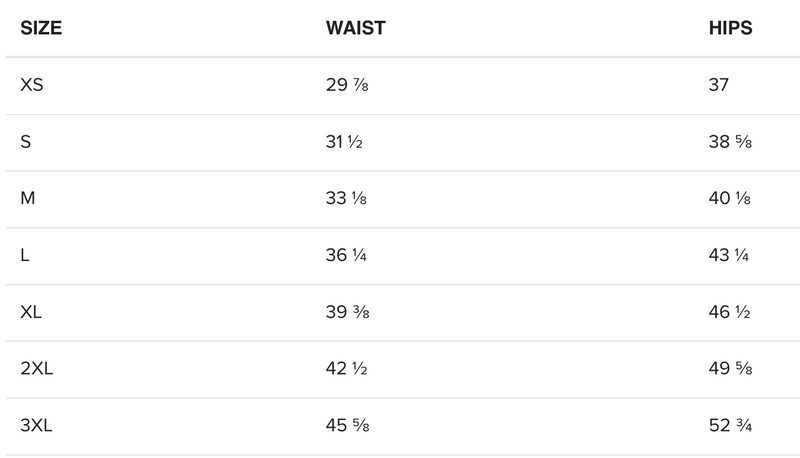800x458 pixels.
Task: Click the S waist value 31 ½
Action: (x=344, y=142)
